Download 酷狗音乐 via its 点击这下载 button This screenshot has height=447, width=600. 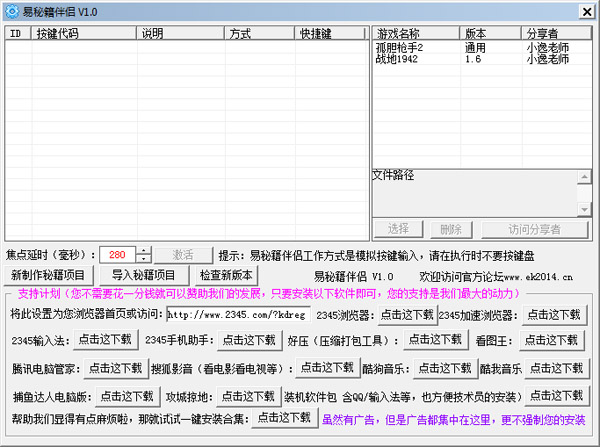447,368
